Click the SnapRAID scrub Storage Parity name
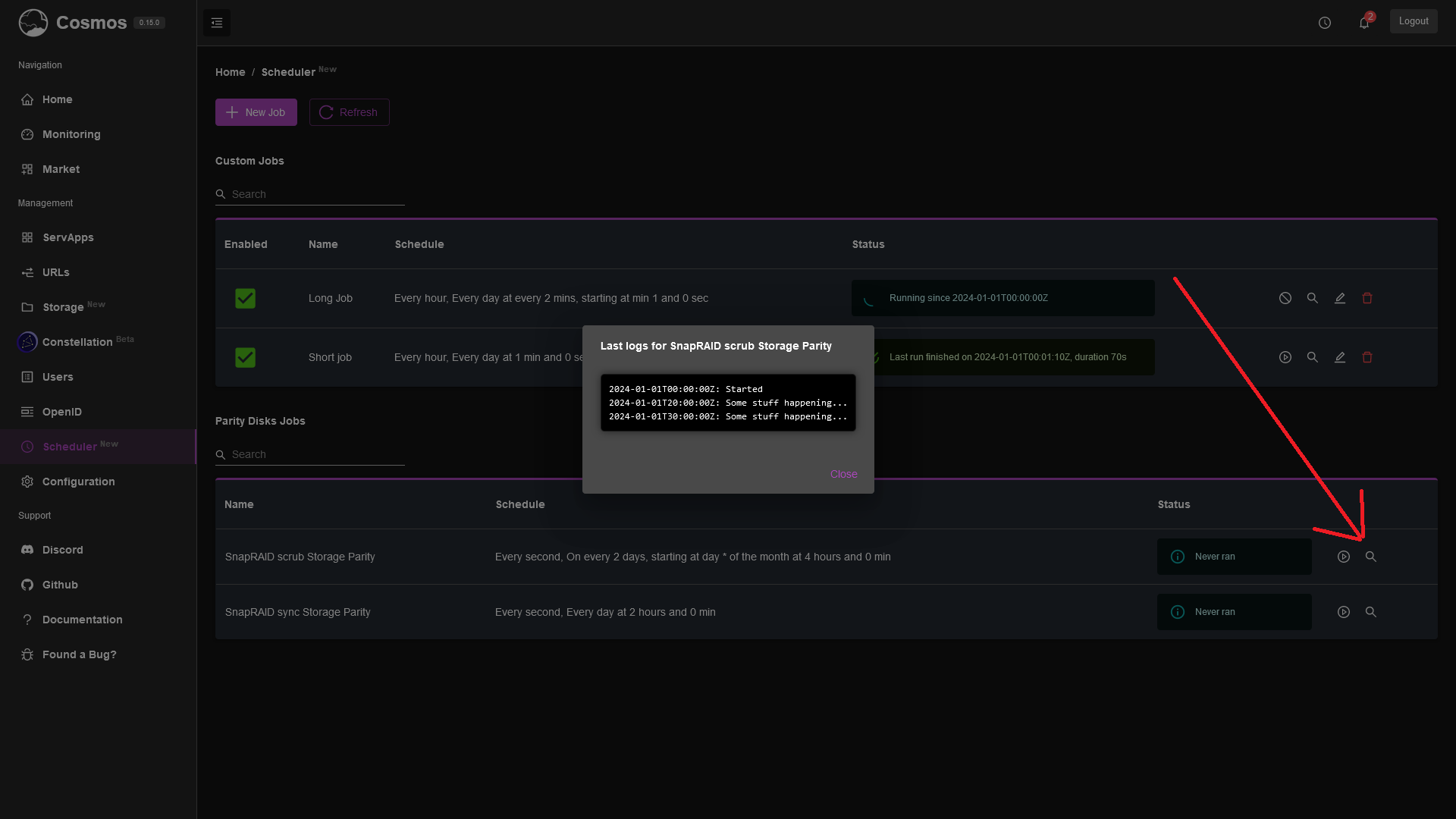Image resolution: width=1456 pixels, height=819 pixels. coord(300,557)
